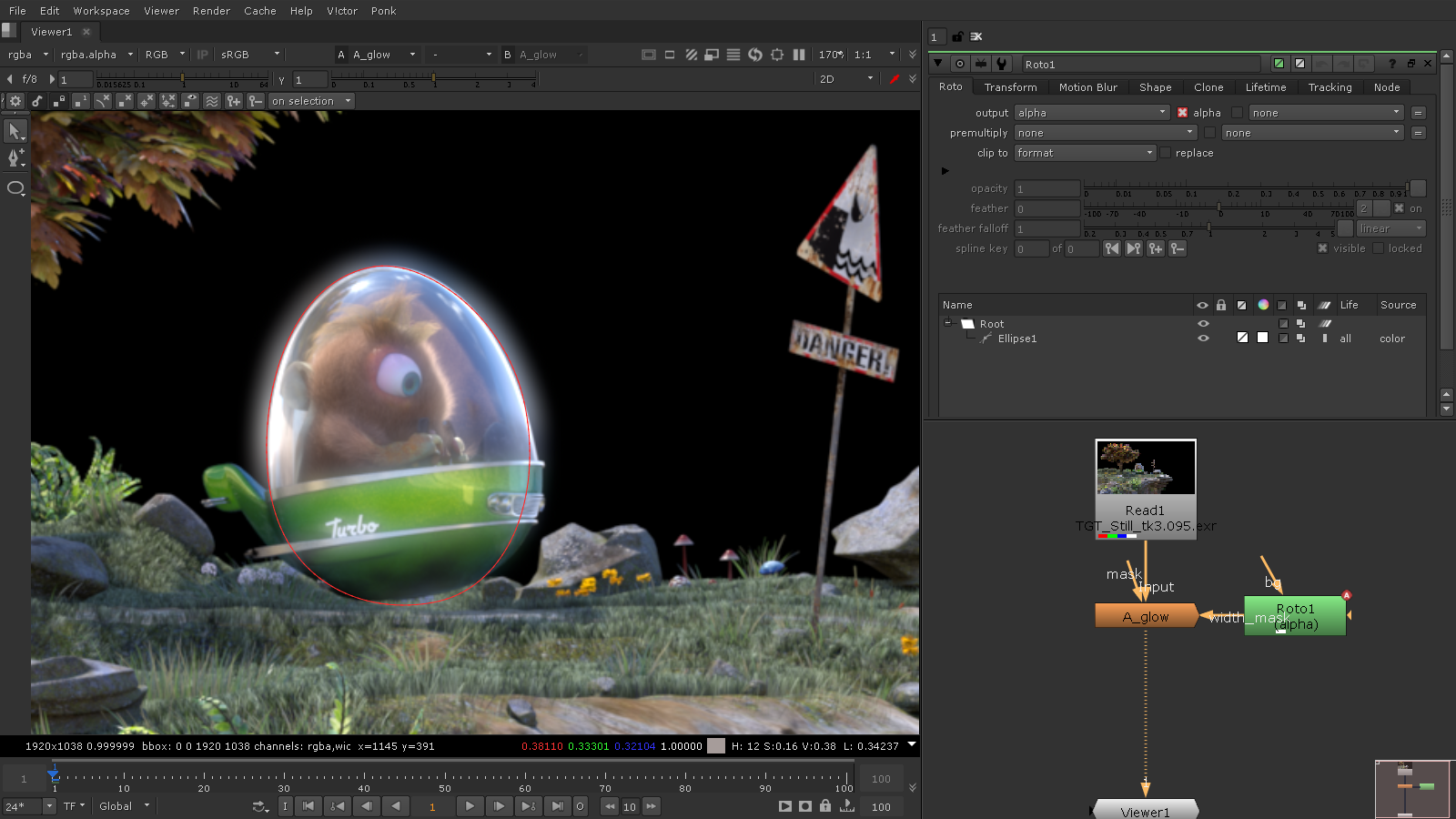Viewport: 1456px width, 819px height.
Task: Enable the replace checkbox
Action: point(1166,153)
